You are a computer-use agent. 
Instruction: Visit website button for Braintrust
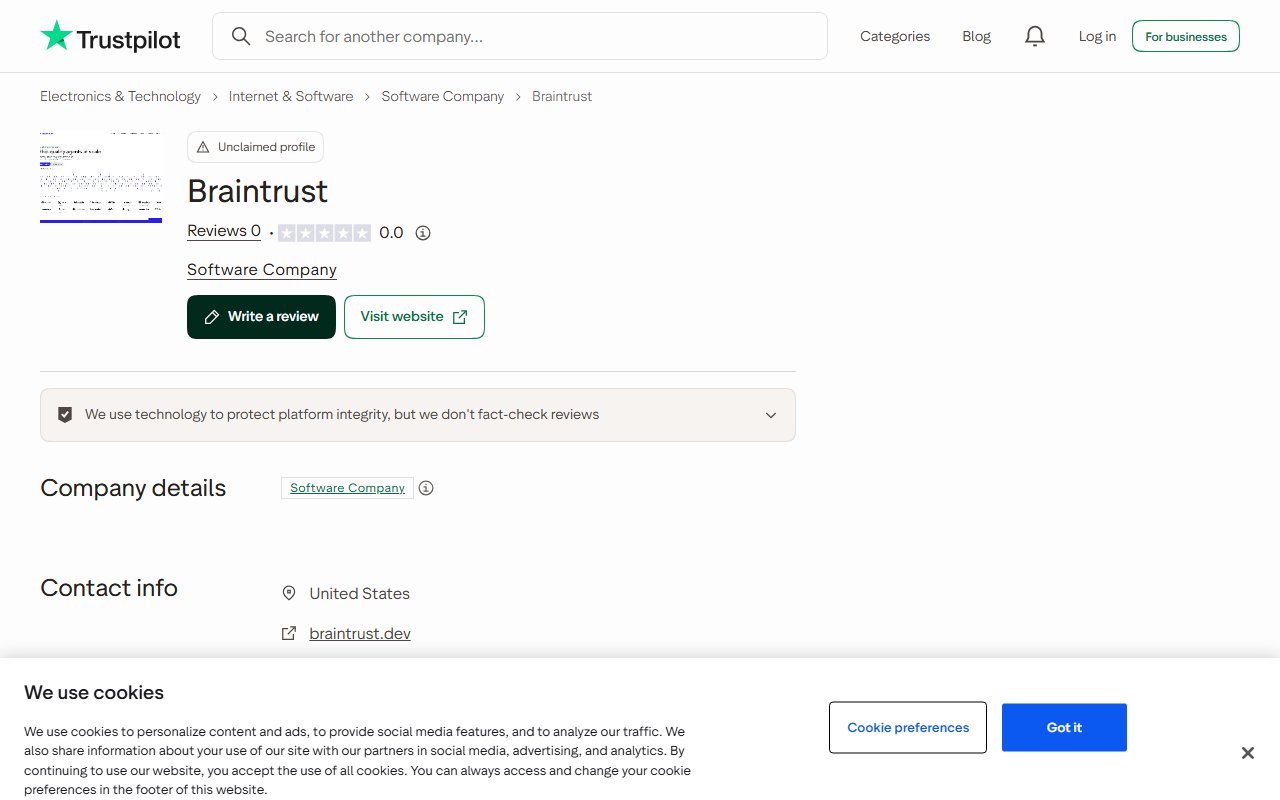[x=414, y=317]
